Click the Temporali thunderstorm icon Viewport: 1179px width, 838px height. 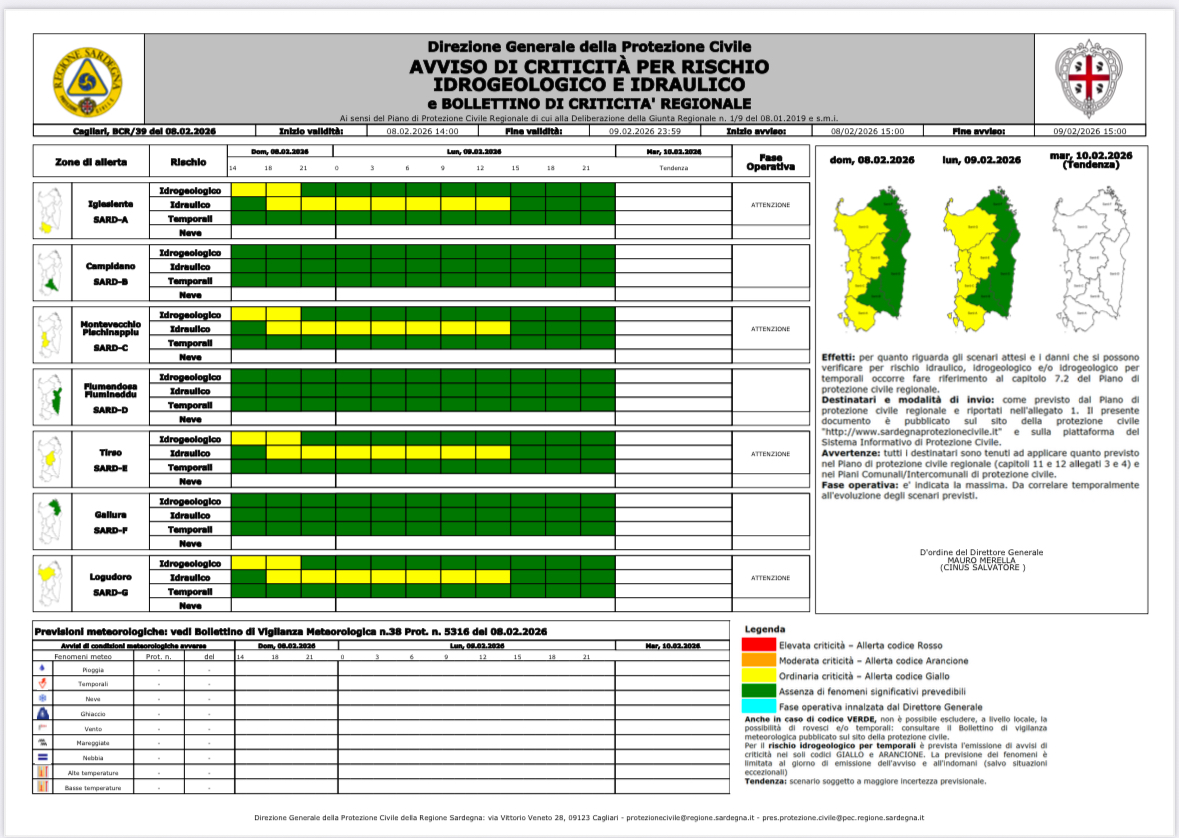42,682
